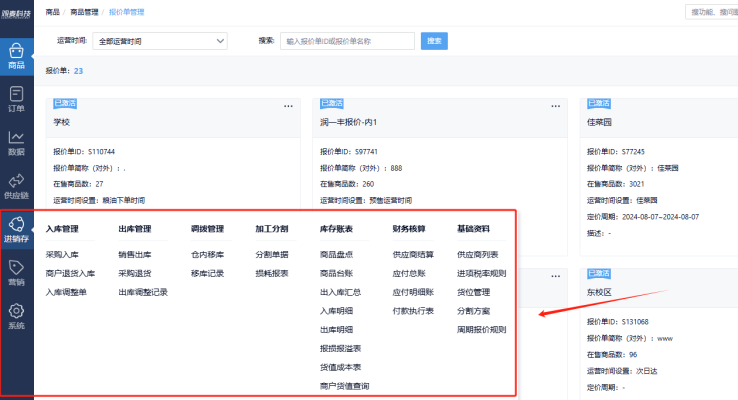The height and width of the screenshot is (400, 738).
Task: Select the 进销存 inventory sidebar icon
Action: (16, 230)
